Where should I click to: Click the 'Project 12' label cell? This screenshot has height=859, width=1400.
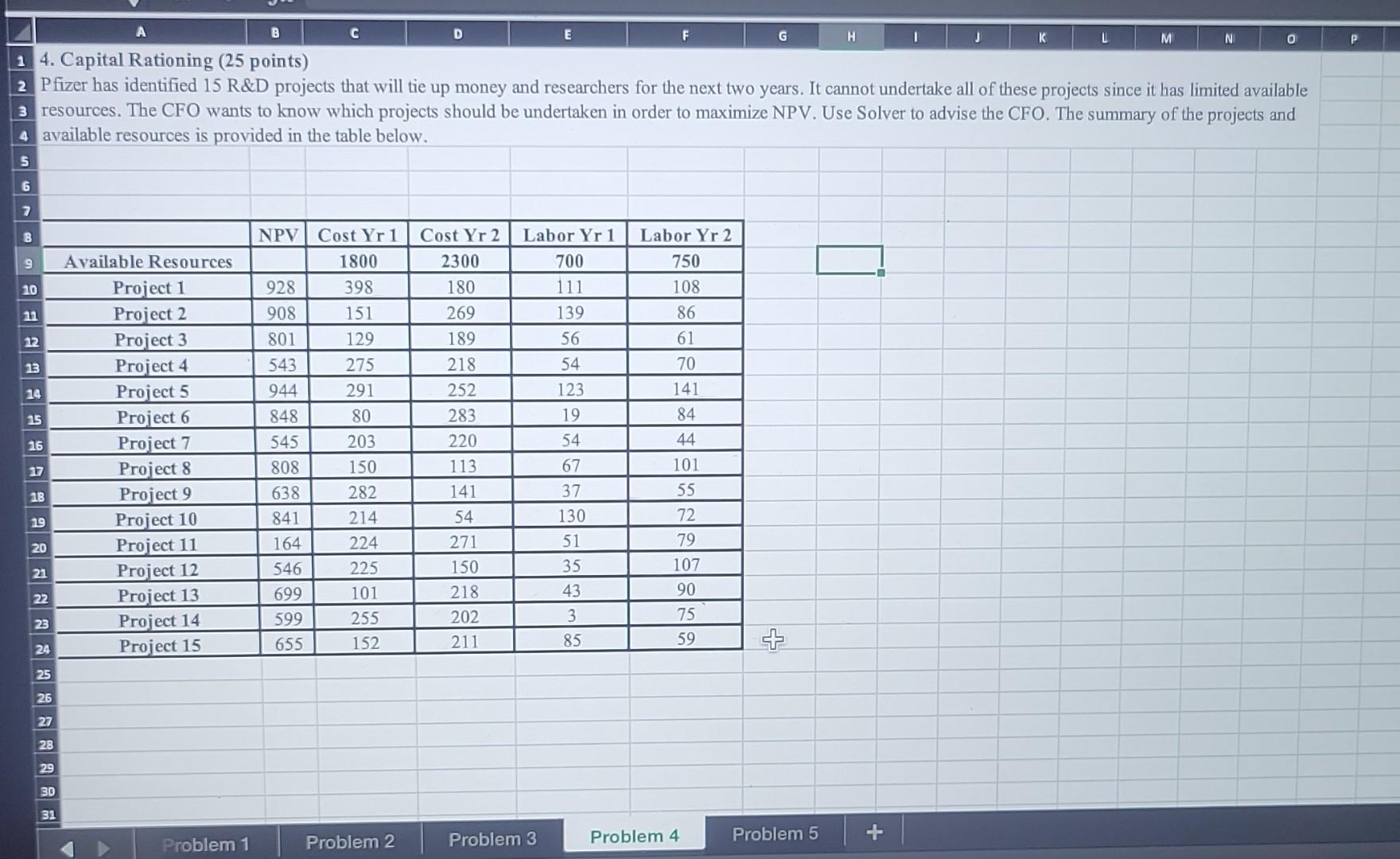pyautogui.click(x=157, y=570)
